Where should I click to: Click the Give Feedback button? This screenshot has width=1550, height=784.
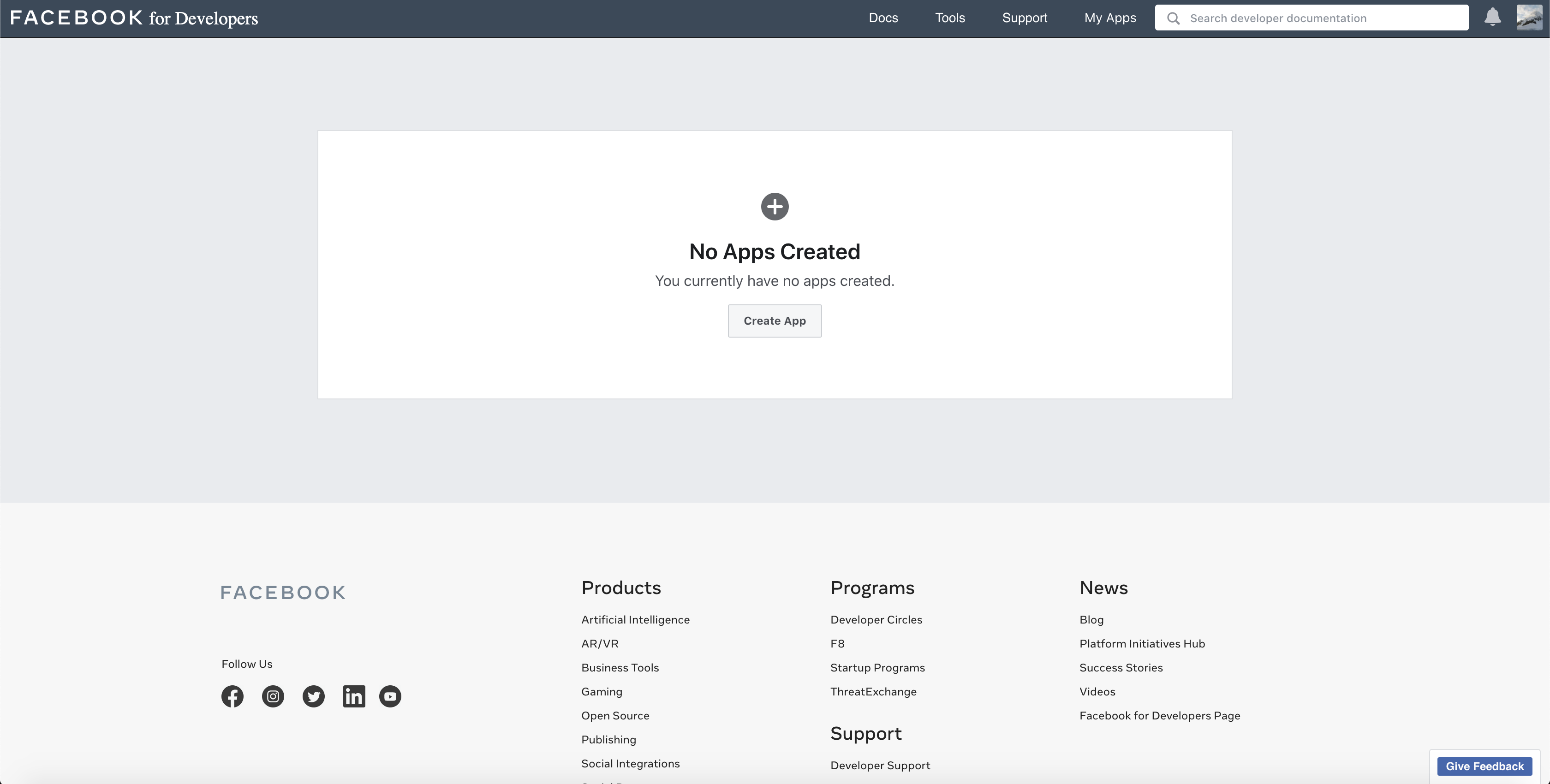[x=1484, y=766]
